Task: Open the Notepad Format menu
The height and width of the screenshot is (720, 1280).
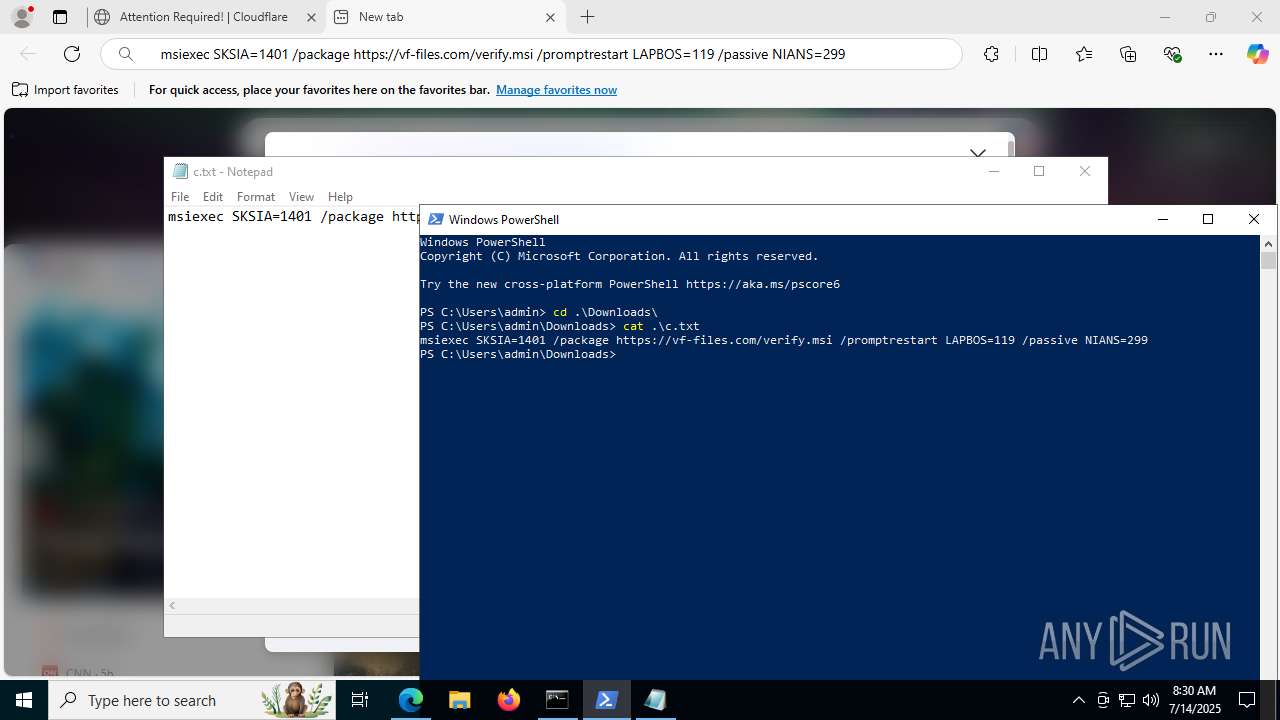Action: pos(256,197)
